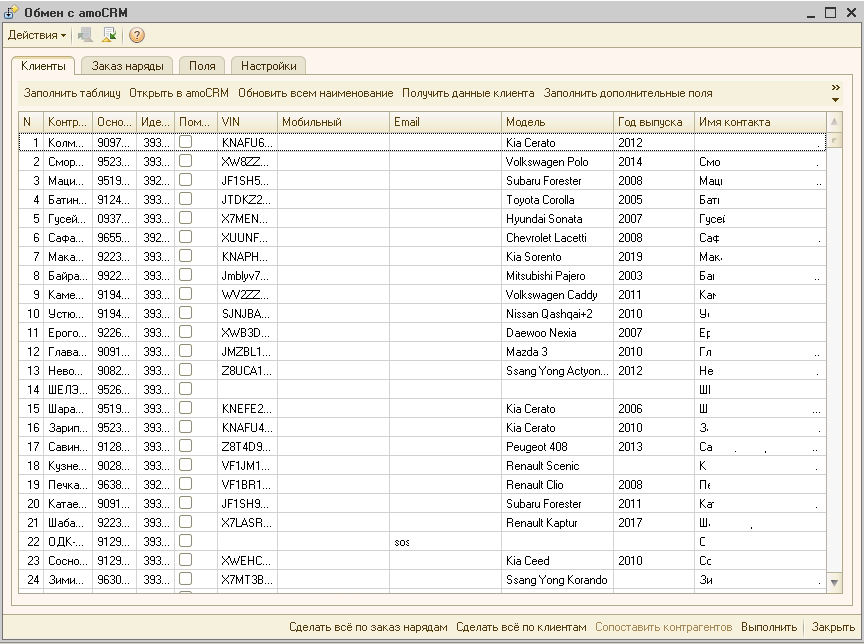This screenshot has height=644, width=864.
Task: Maximize the Обмен с amoCRM window
Action: click(x=830, y=12)
